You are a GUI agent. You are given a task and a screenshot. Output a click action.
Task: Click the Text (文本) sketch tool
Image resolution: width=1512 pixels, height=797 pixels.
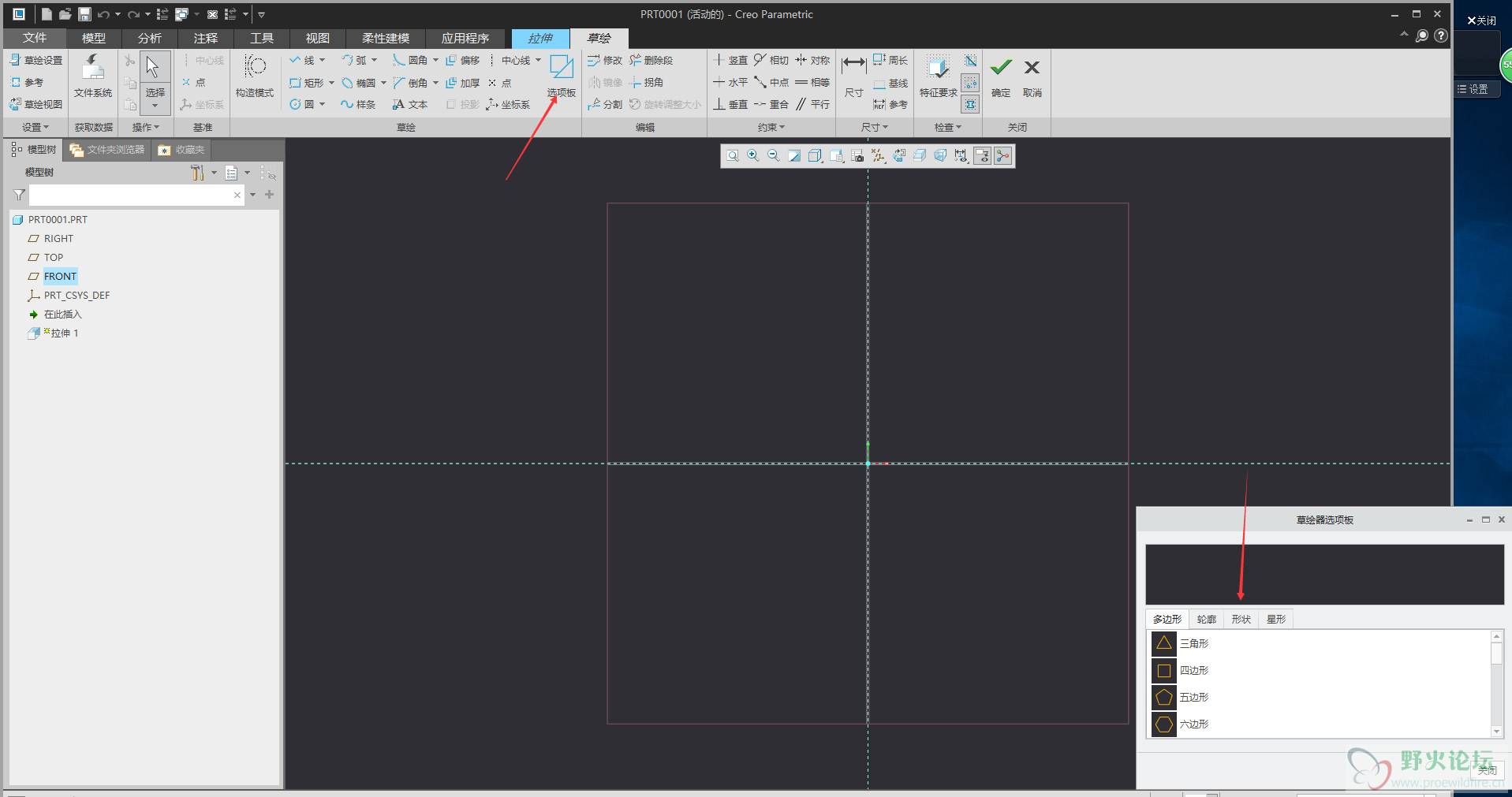coord(410,105)
